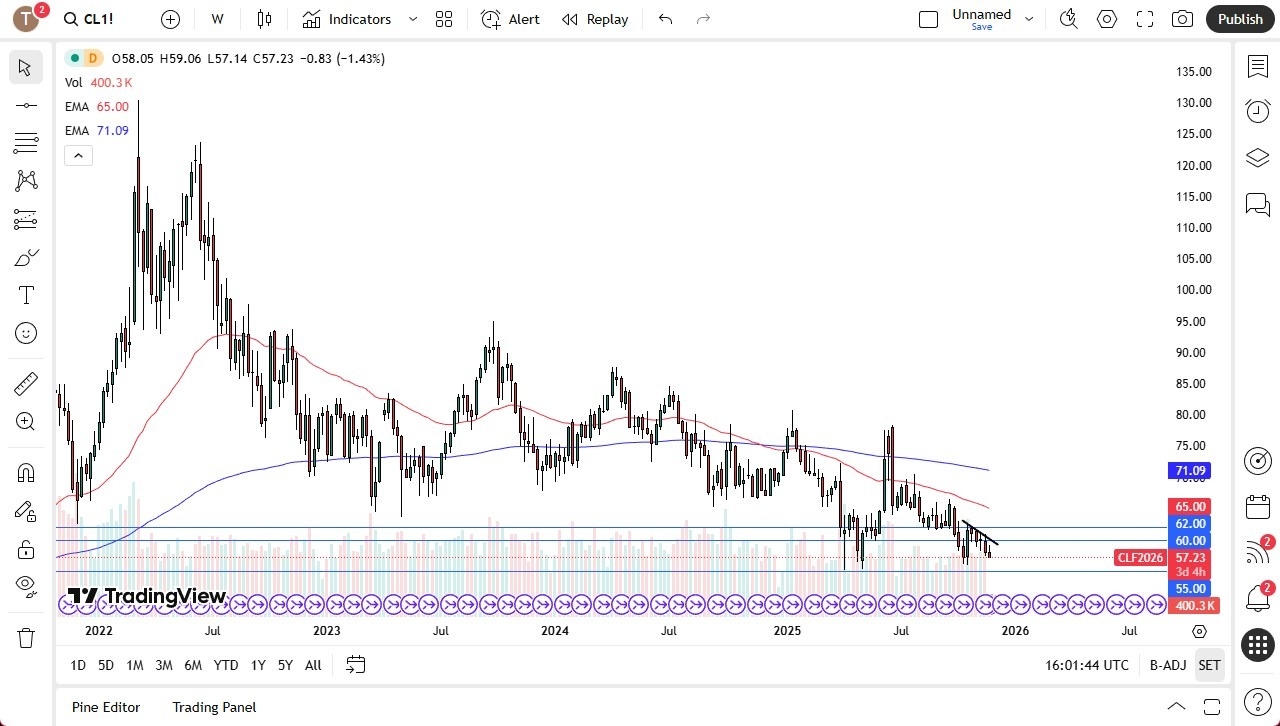The image size is (1280, 726).
Task: Open the measure ruler tool
Action: [x=25, y=383]
